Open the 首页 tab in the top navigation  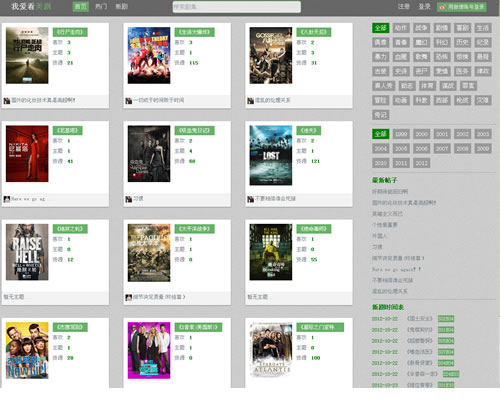(x=81, y=6)
